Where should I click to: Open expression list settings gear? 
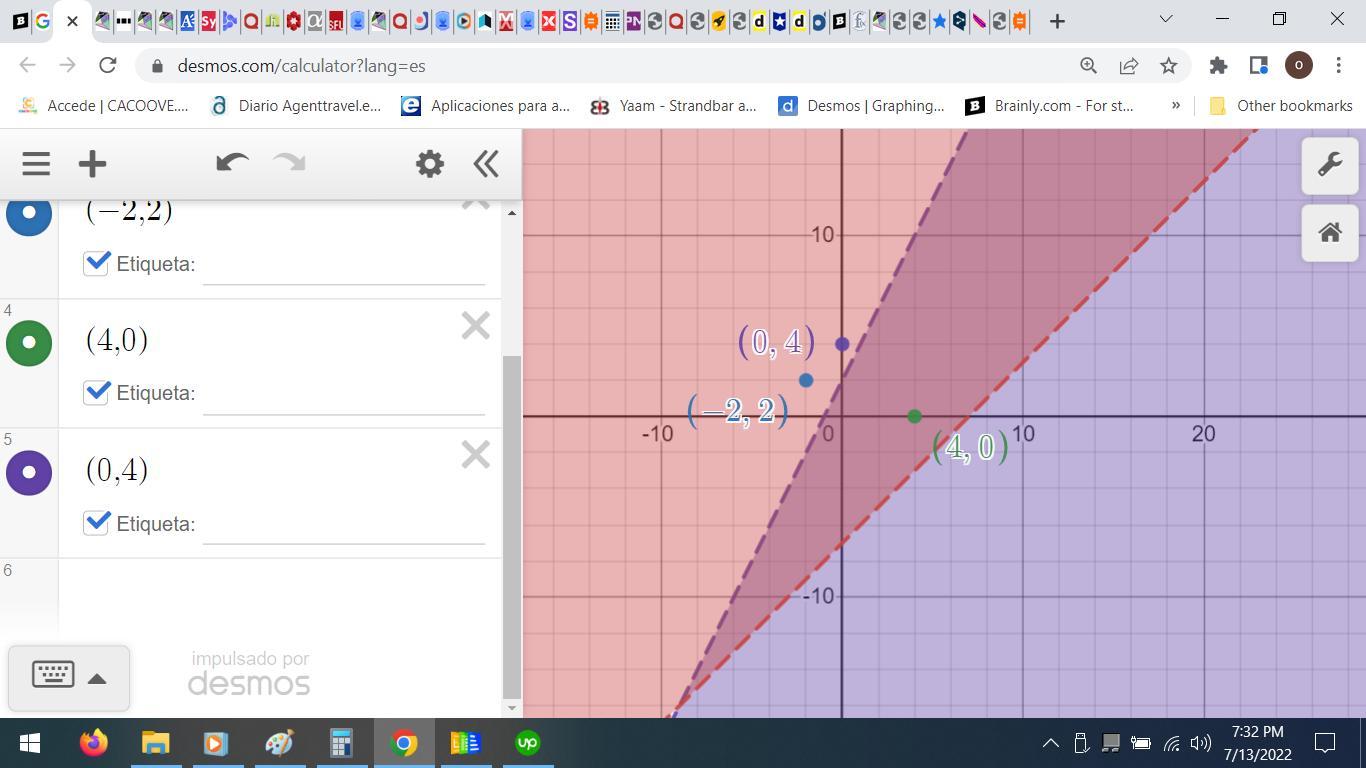coord(430,164)
